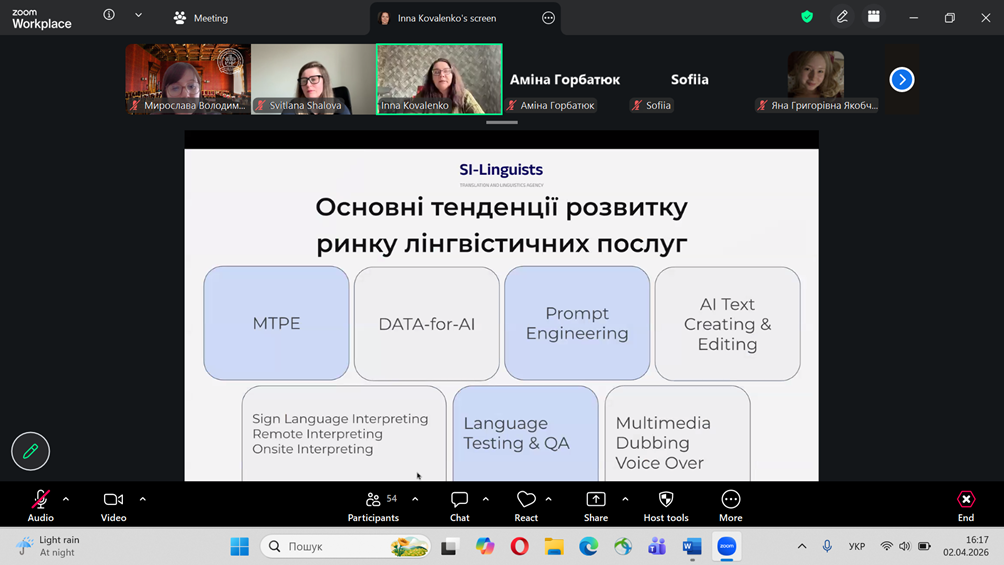Open Host tools
The width and height of the screenshot is (1004, 565).
point(666,505)
